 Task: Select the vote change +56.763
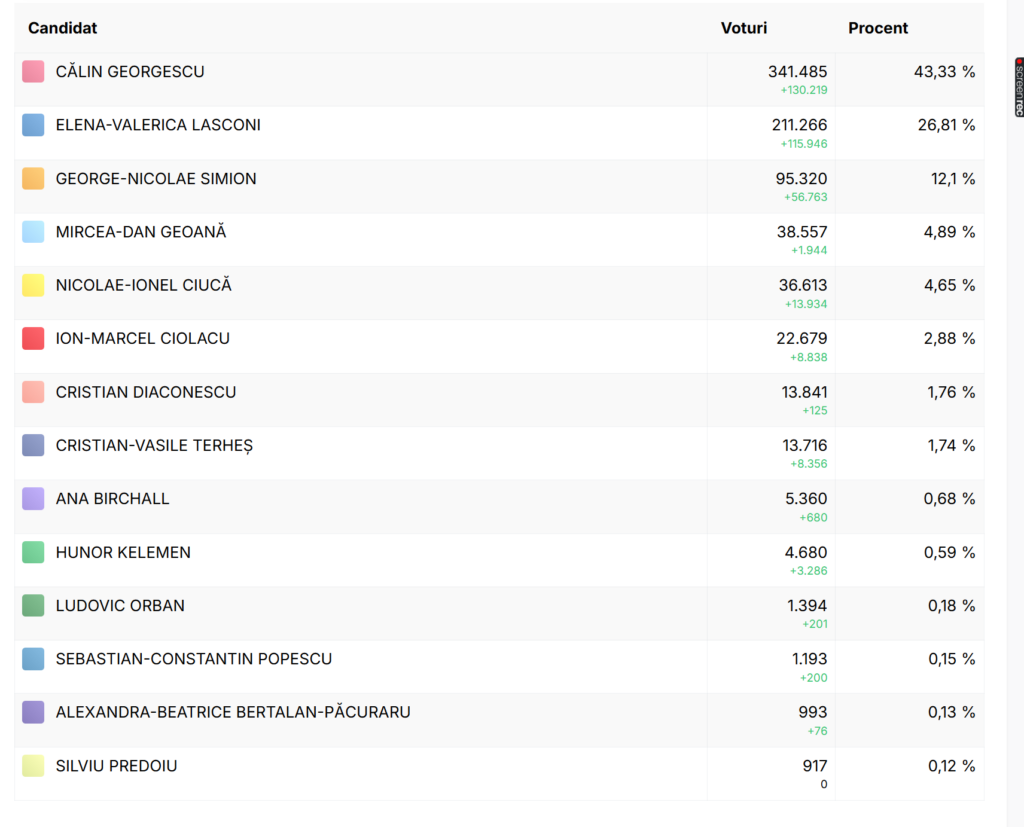pos(806,197)
